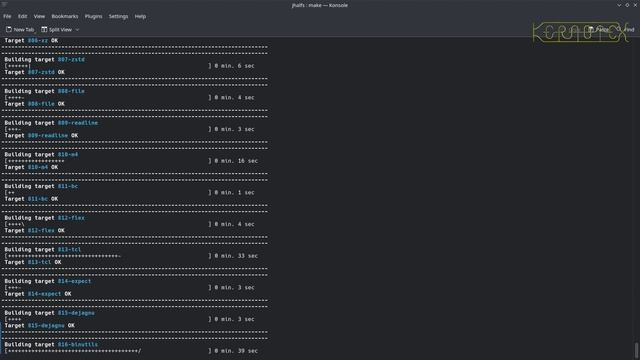Image resolution: width=640 pixels, height=360 pixels.
Task: Click the 'Building target 807-zstd' line
Action: tap(44, 59)
